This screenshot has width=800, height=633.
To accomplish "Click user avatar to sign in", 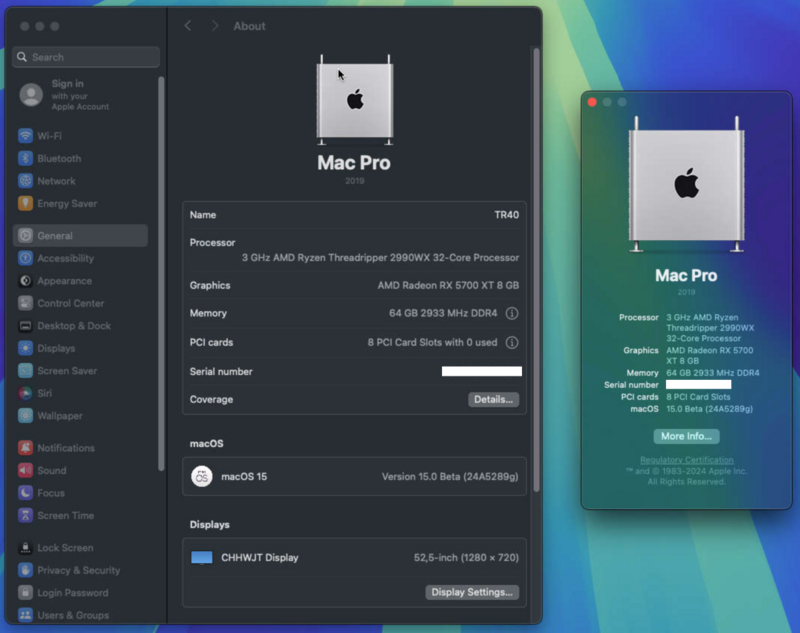I will [x=31, y=94].
